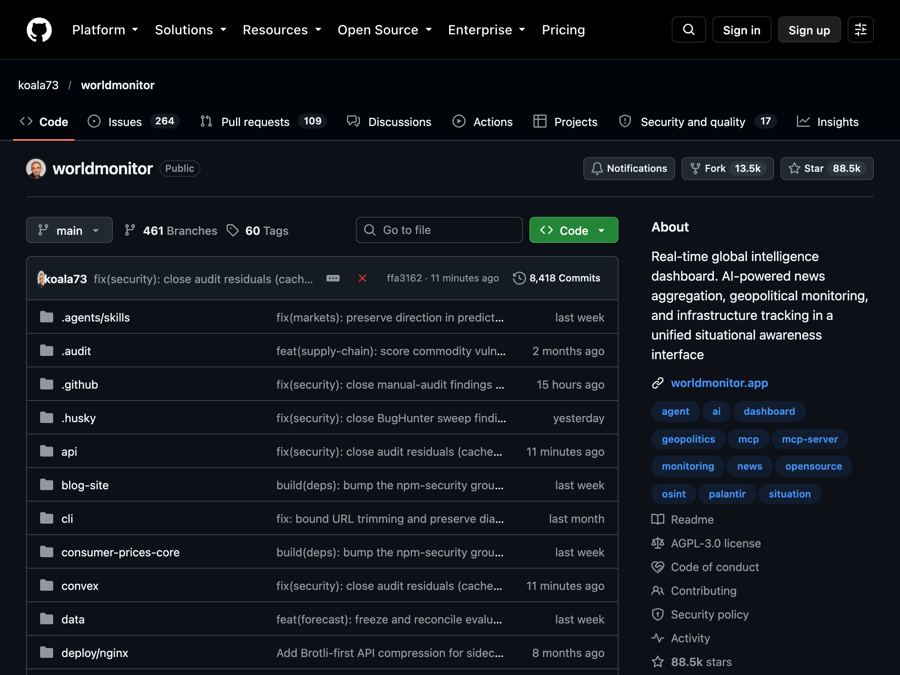Click the Notifications bell button
Image resolution: width=900 pixels, height=675 pixels.
629,169
